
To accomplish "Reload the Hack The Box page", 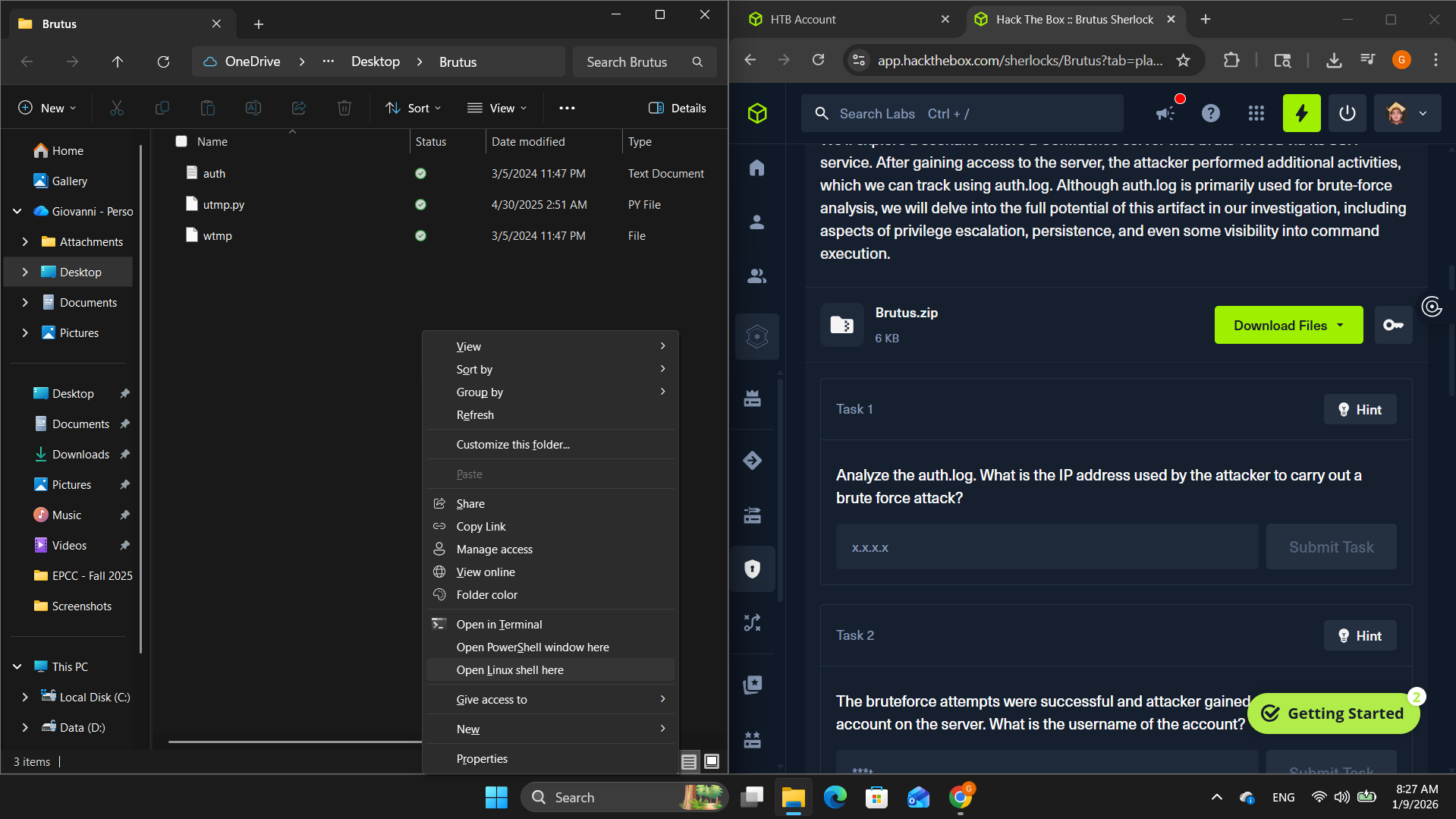I will click(818, 60).
